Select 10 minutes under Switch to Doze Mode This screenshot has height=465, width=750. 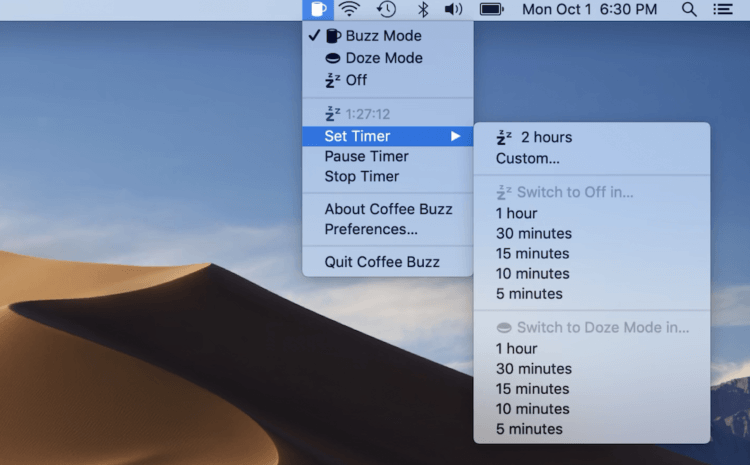coord(592,409)
